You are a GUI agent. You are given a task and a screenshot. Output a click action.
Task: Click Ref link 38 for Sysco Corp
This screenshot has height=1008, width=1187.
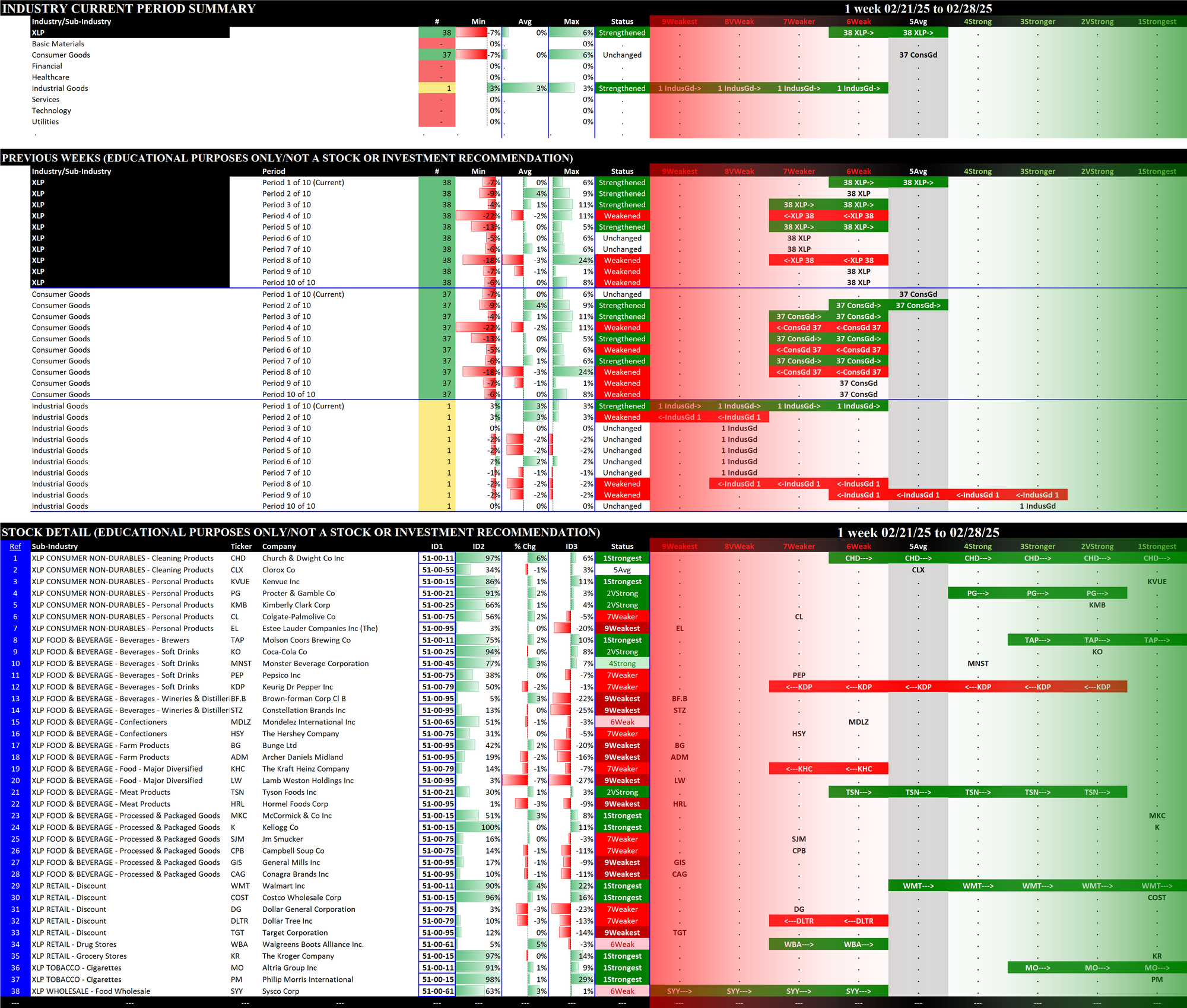(x=15, y=991)
